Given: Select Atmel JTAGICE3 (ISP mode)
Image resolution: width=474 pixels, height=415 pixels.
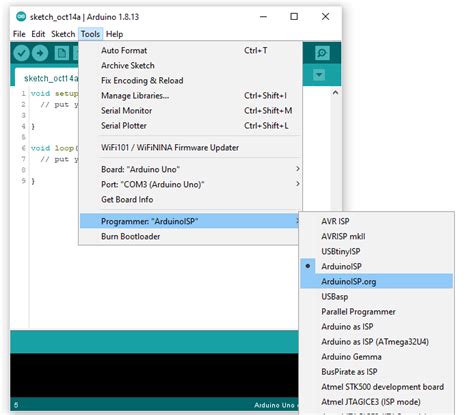Looking at the screenshot, I should click(x=377, y=402).
